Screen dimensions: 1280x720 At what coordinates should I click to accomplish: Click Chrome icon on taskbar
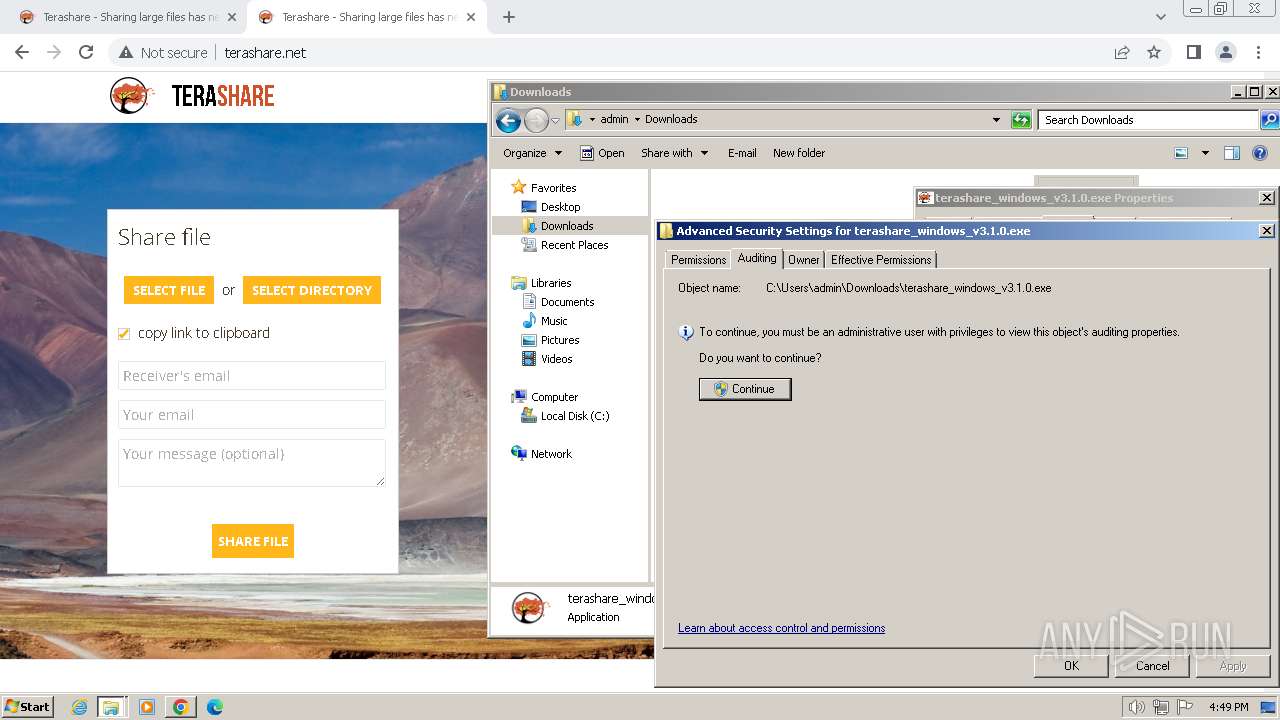click(x=181, y=707)
